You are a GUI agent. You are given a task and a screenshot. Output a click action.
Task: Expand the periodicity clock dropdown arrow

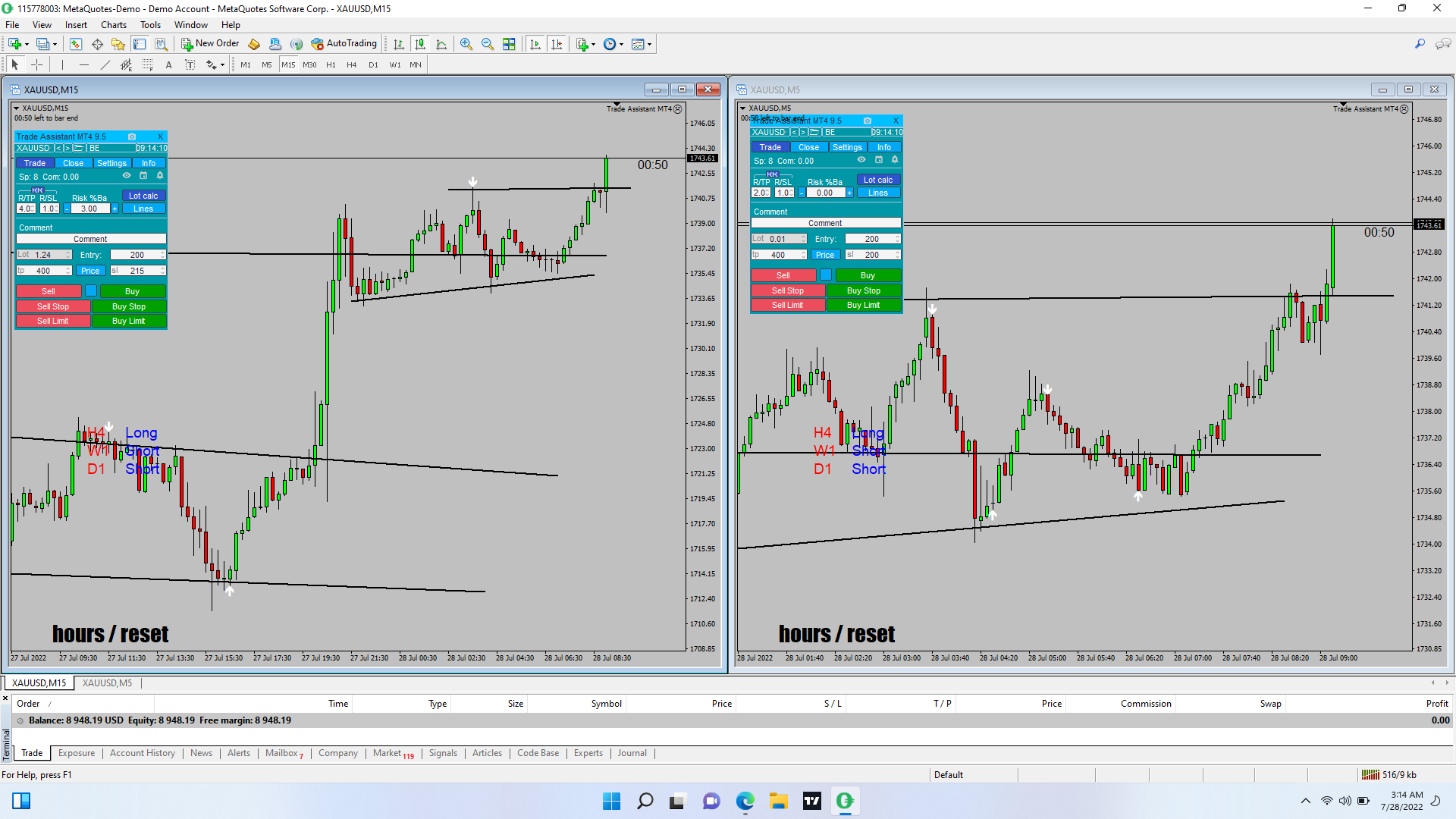pos(622,44)
